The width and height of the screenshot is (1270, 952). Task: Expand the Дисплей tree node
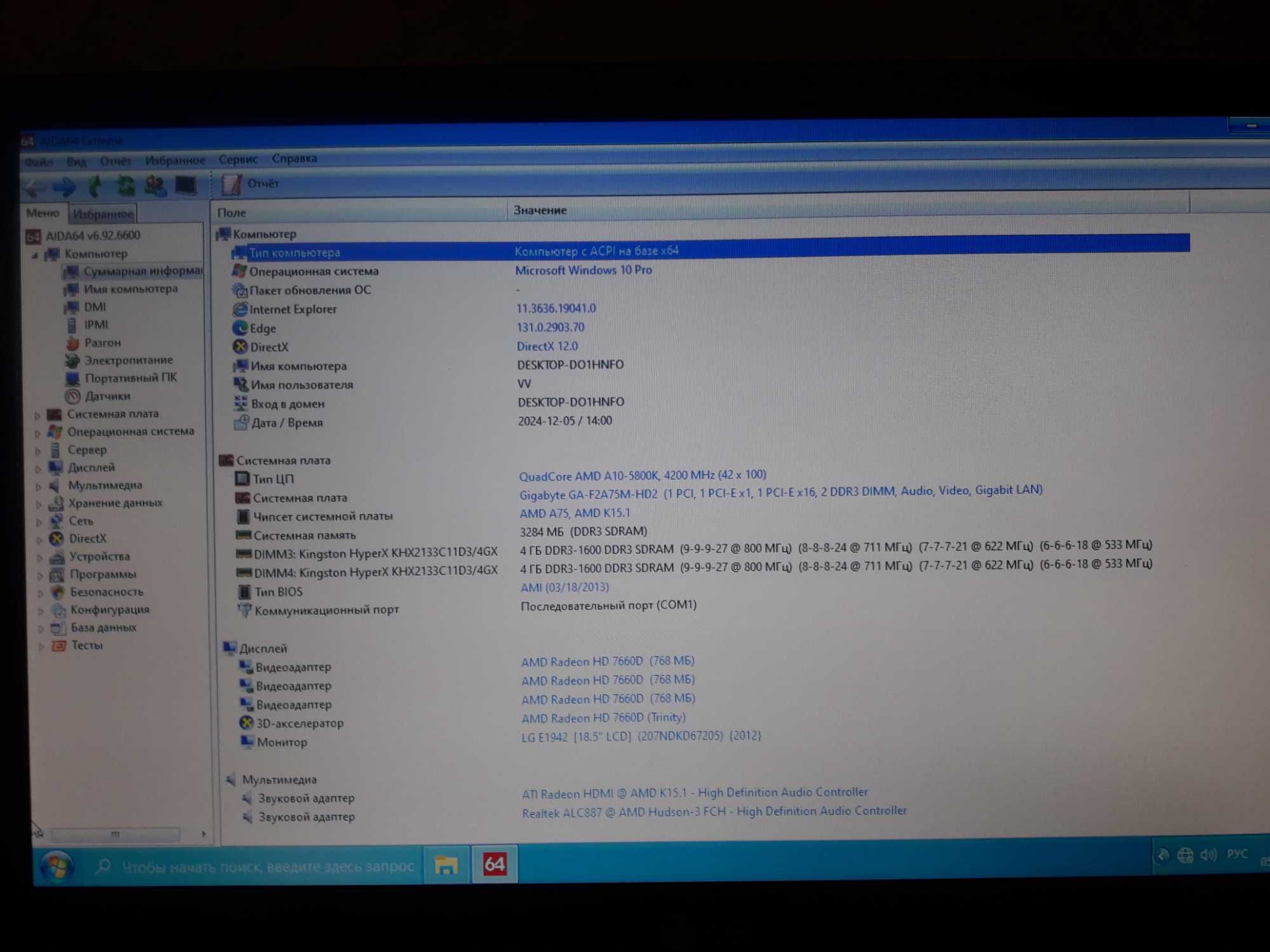(x=39, y=469)
